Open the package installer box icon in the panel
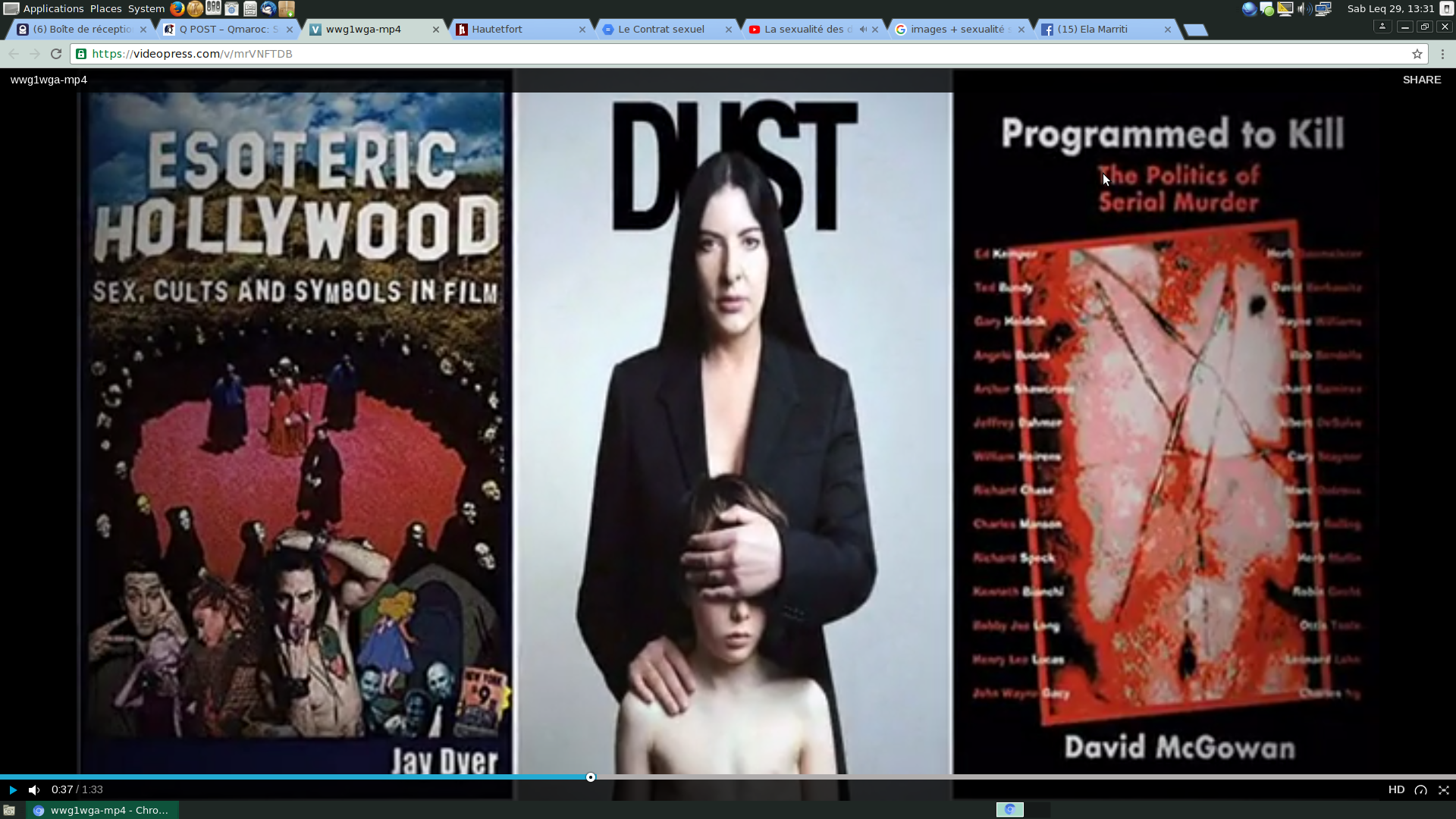This screenshot has height=819, width=1456. pyautogui.click(x=286, y=8)
